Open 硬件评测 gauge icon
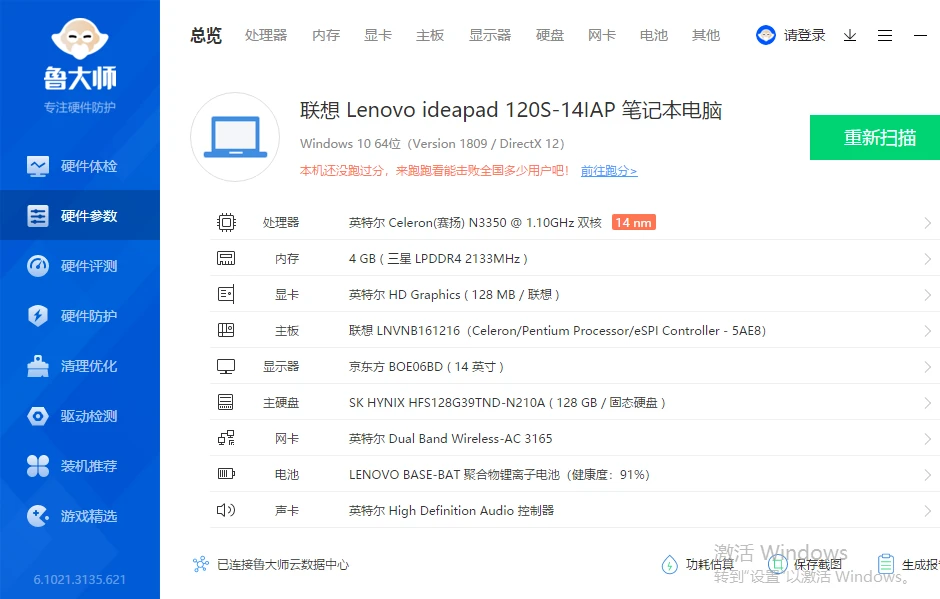940x599 pixels. [x=38, y=266]
